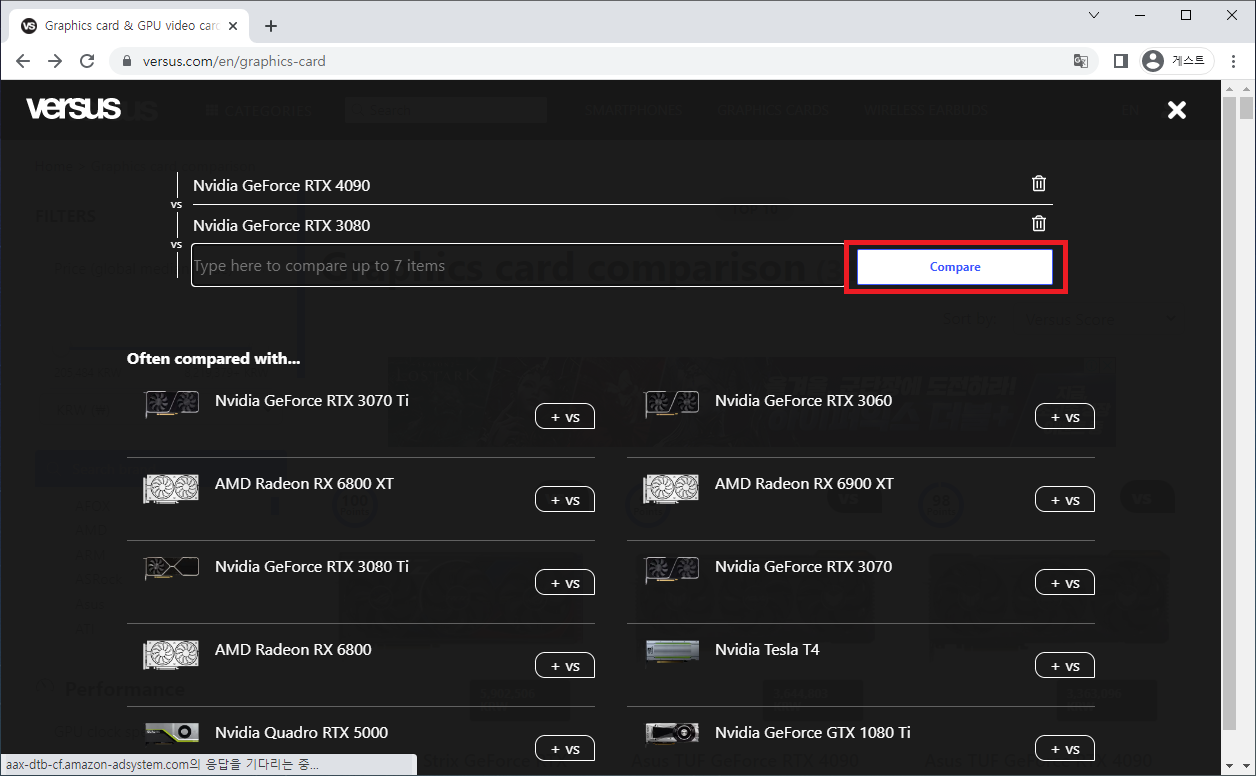Image resolution: width=1256 pixels, height=776 pixels.
Task: Open a new browser tab
Action: (x=271, y=26)
